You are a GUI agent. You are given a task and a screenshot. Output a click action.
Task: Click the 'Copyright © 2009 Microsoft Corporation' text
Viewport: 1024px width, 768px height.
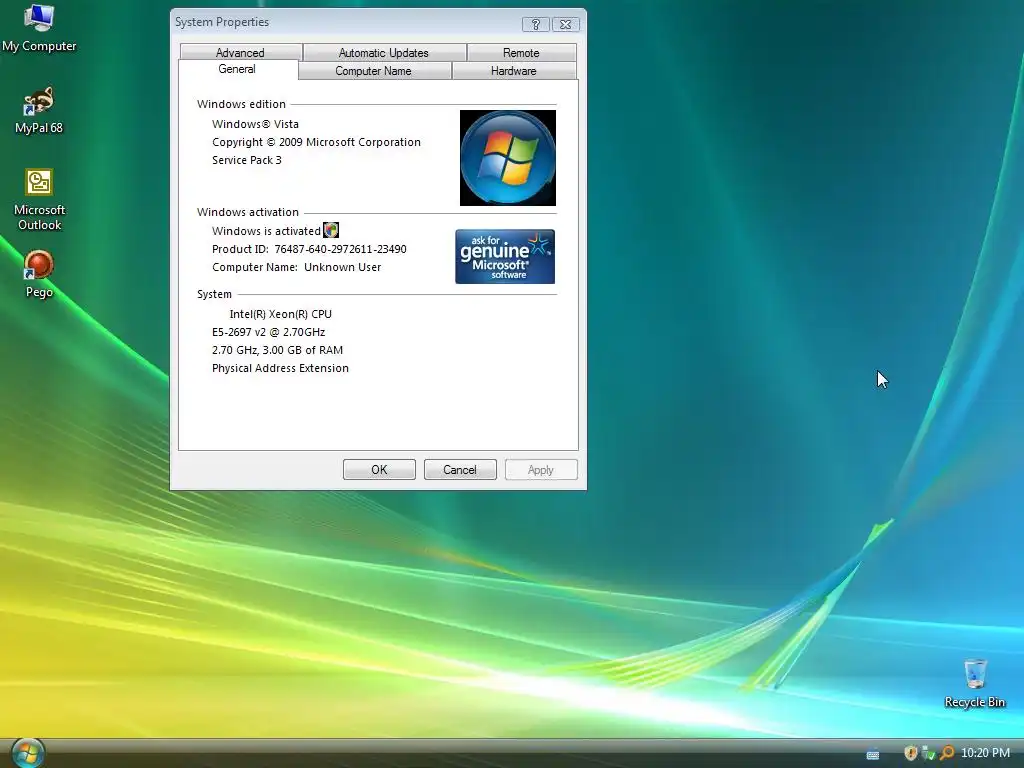[x=316, y=142]
